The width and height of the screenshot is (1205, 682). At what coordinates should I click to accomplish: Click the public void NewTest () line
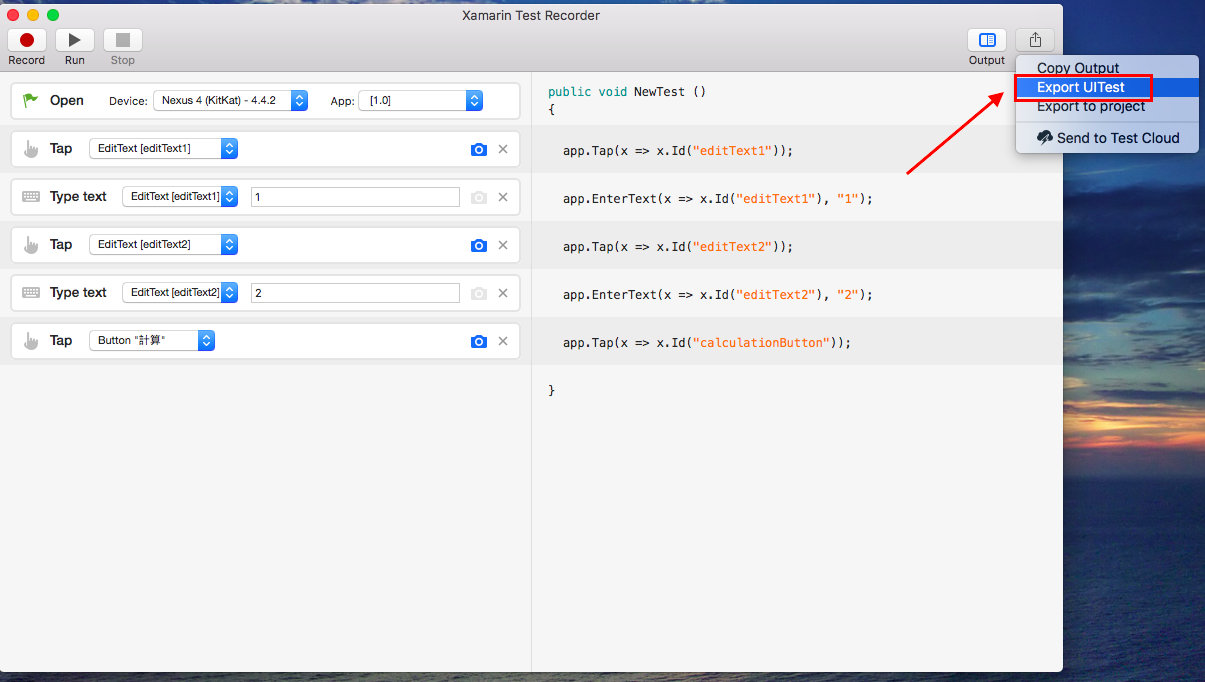pos(627,91)
